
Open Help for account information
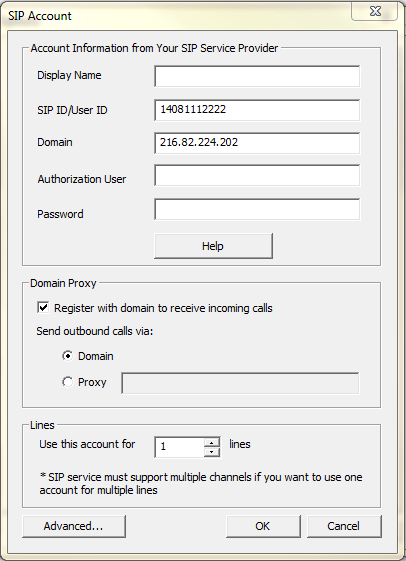point(213,246)
